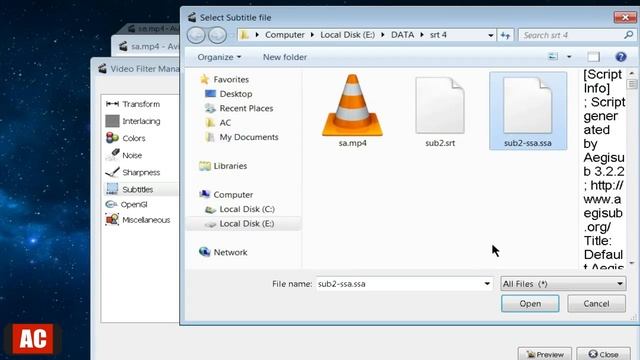Click the File name input field

click(x=399, y=284)
